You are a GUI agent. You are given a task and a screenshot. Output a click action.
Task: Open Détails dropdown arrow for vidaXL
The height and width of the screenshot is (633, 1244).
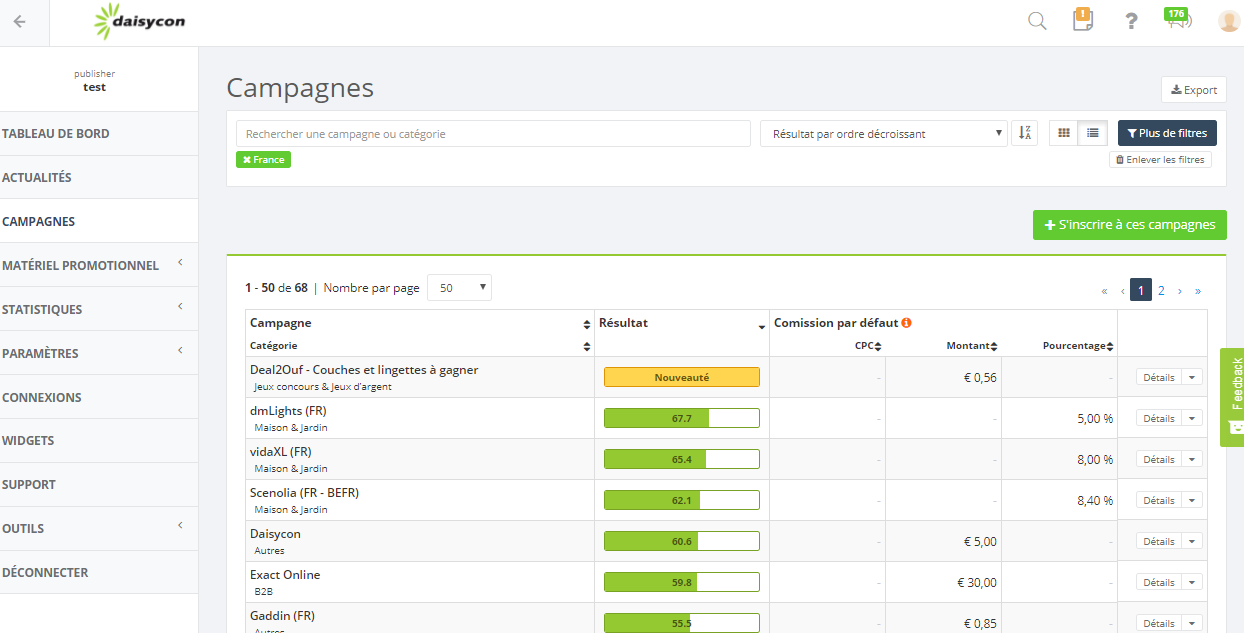point(1192,459)
